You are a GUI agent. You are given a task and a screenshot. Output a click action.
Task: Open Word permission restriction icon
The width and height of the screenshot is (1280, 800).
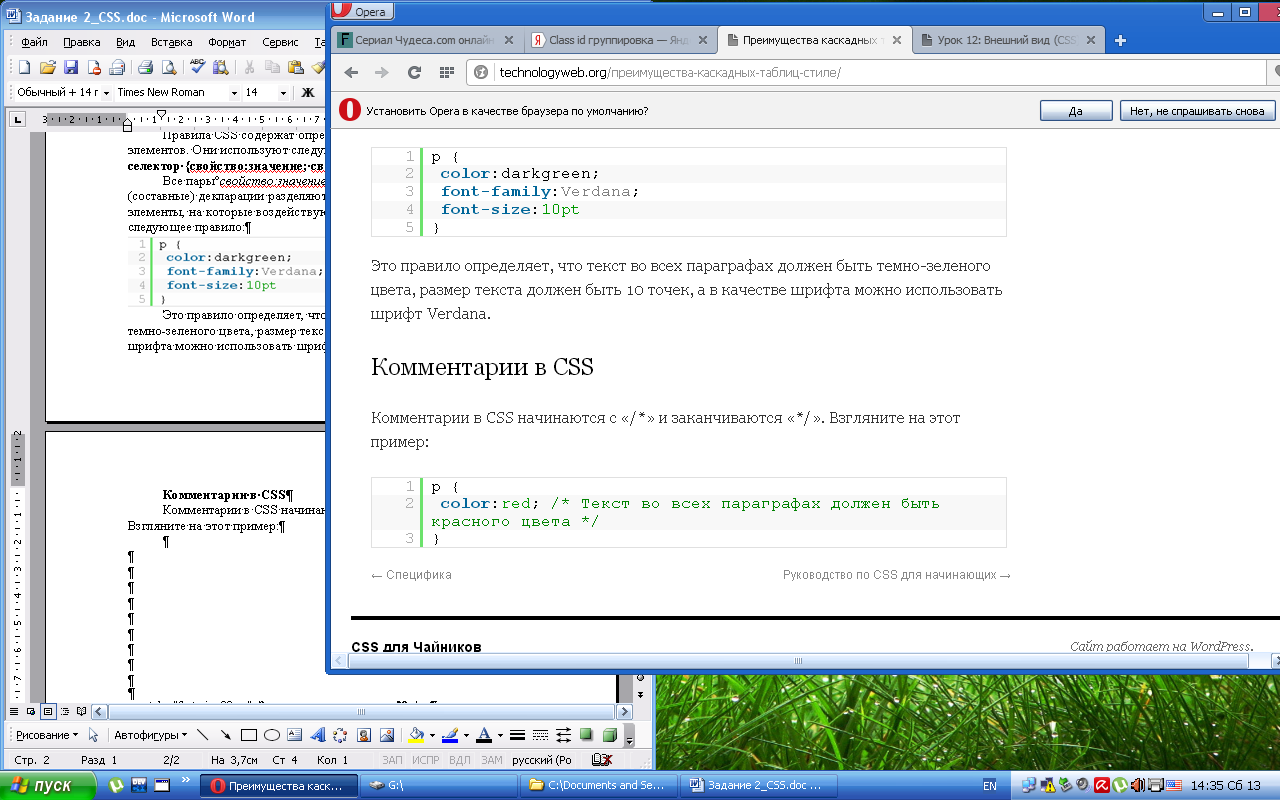(x=94, y=68)
